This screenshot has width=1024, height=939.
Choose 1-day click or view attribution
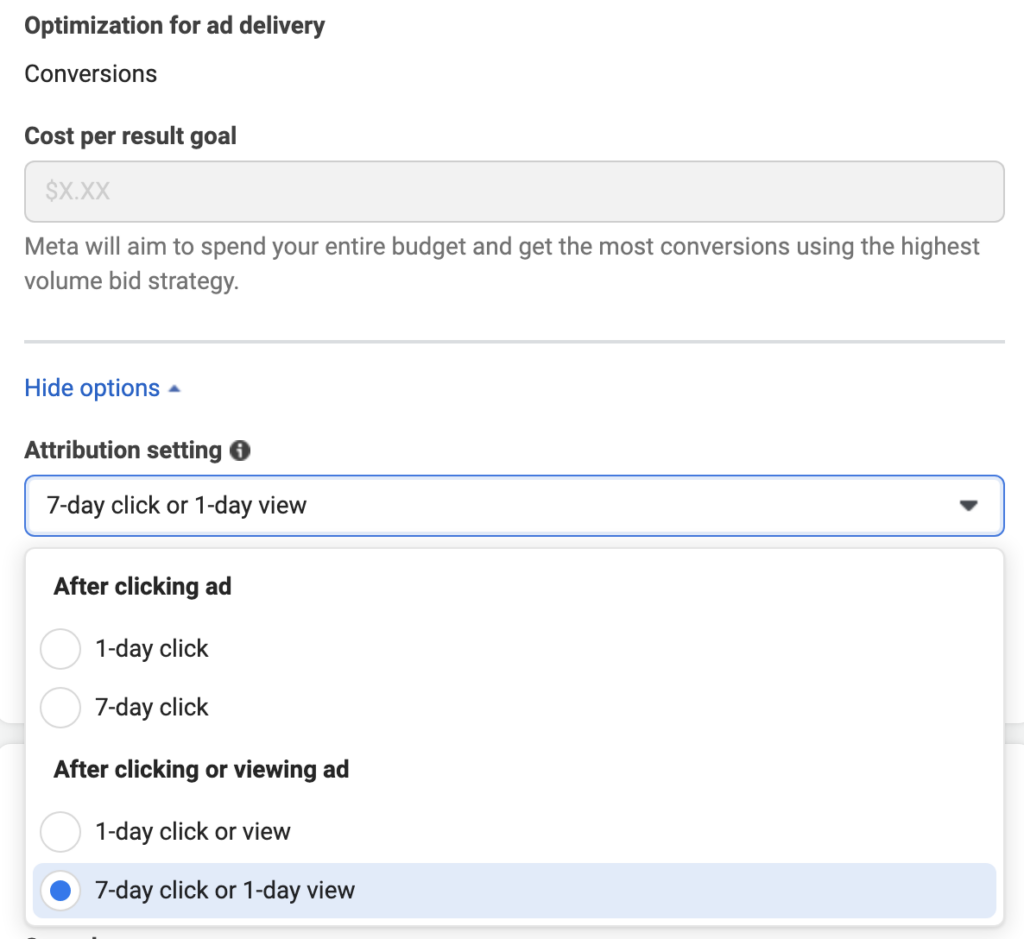click(60, 831)
